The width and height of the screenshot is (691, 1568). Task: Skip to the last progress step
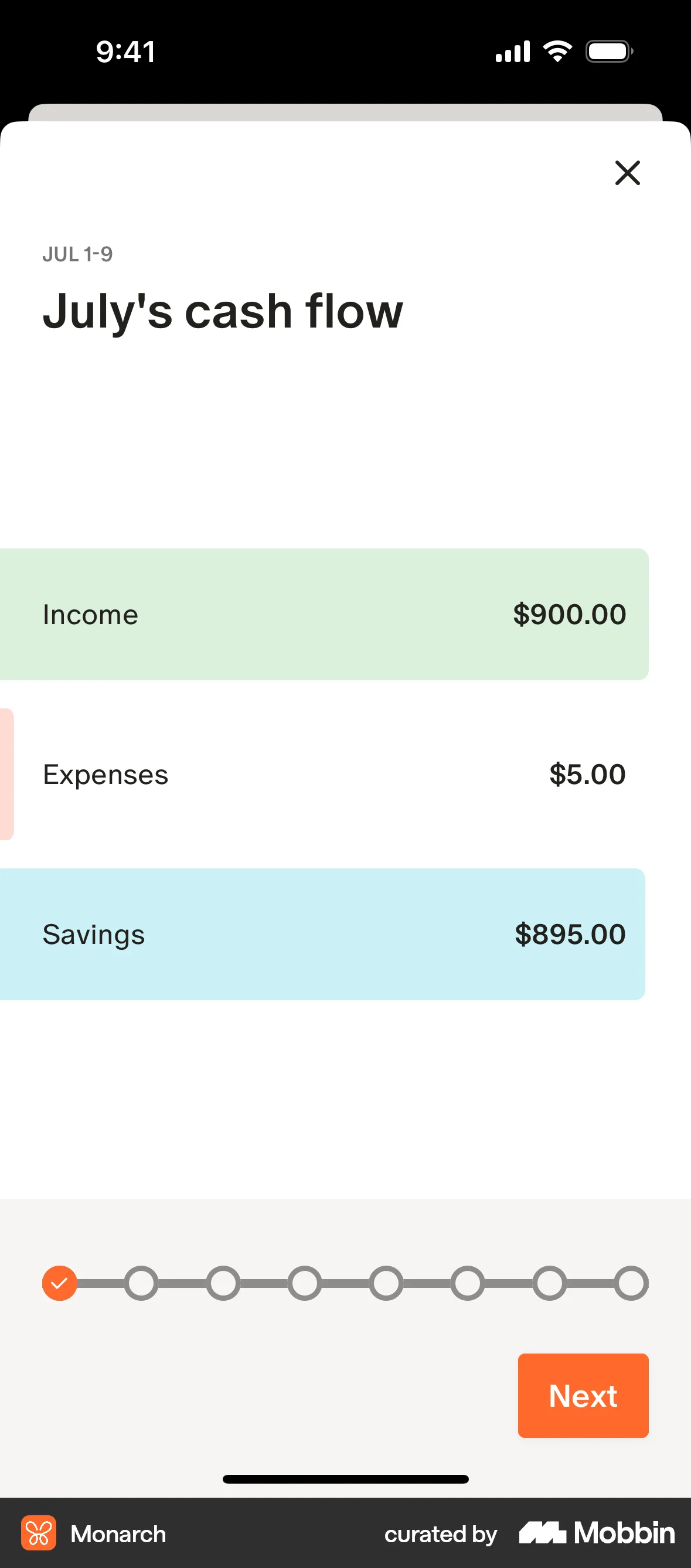tap(631, 1283)
